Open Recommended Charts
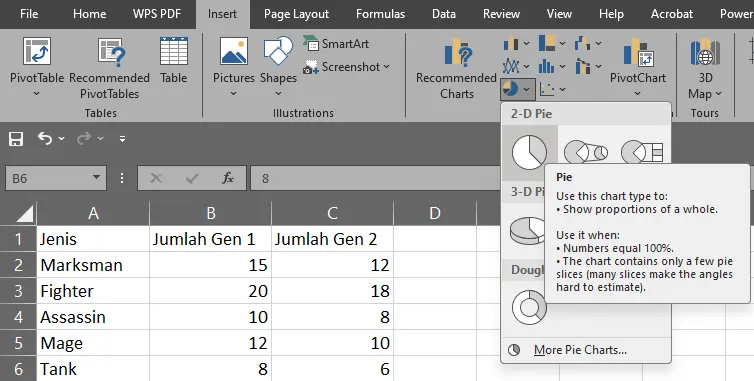The image size is (754, 381). [456, 68]
